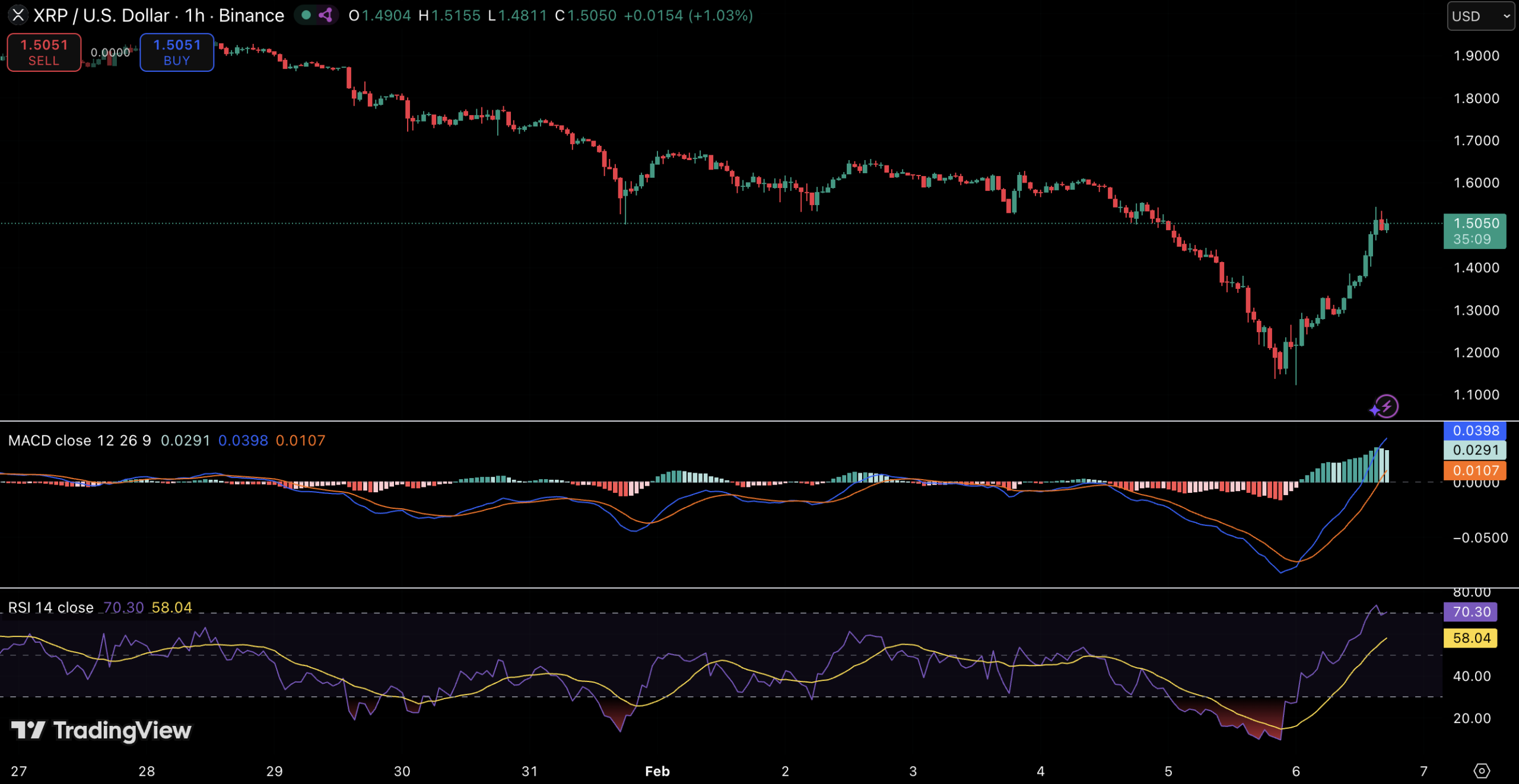The image size is (1519, 784).
Task: Click the 0.0000 spread value between buttons
Action: click(x=110, y=53)
